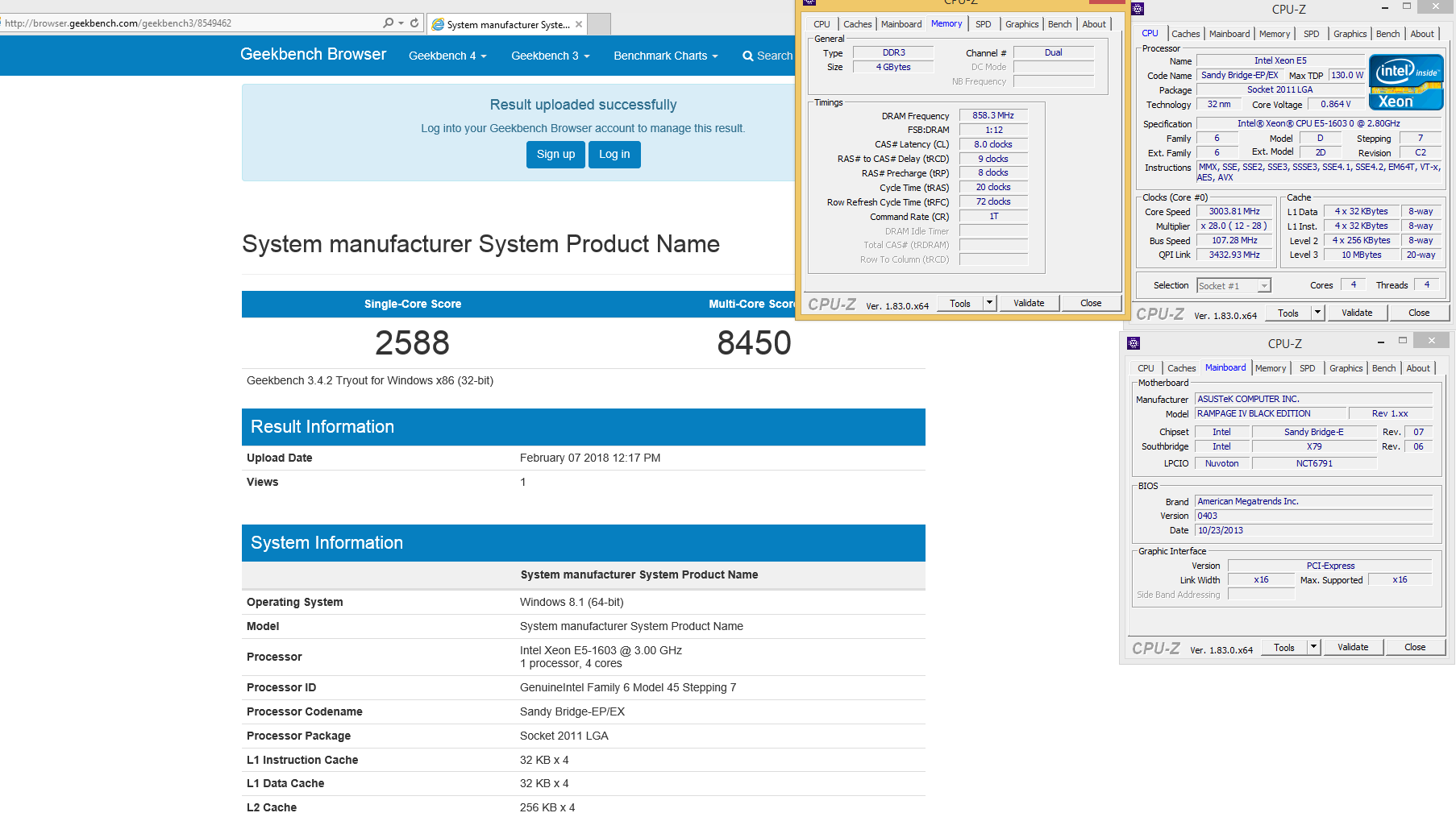
Task: Click Close in the CPU tab CPU-Z window
Action: click(1419, 313)
